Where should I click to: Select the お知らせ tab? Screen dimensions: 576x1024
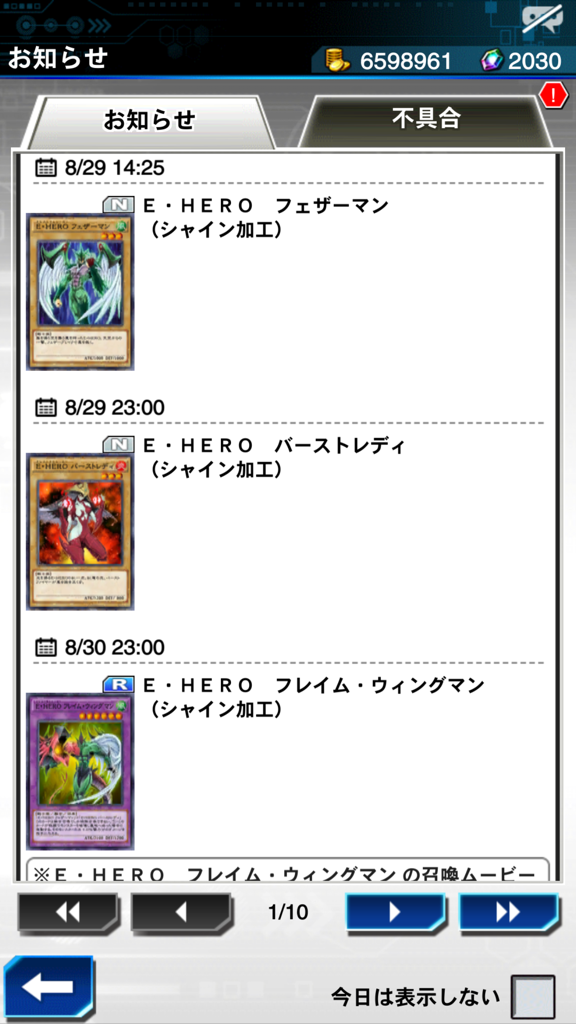[x=149, y=121]
